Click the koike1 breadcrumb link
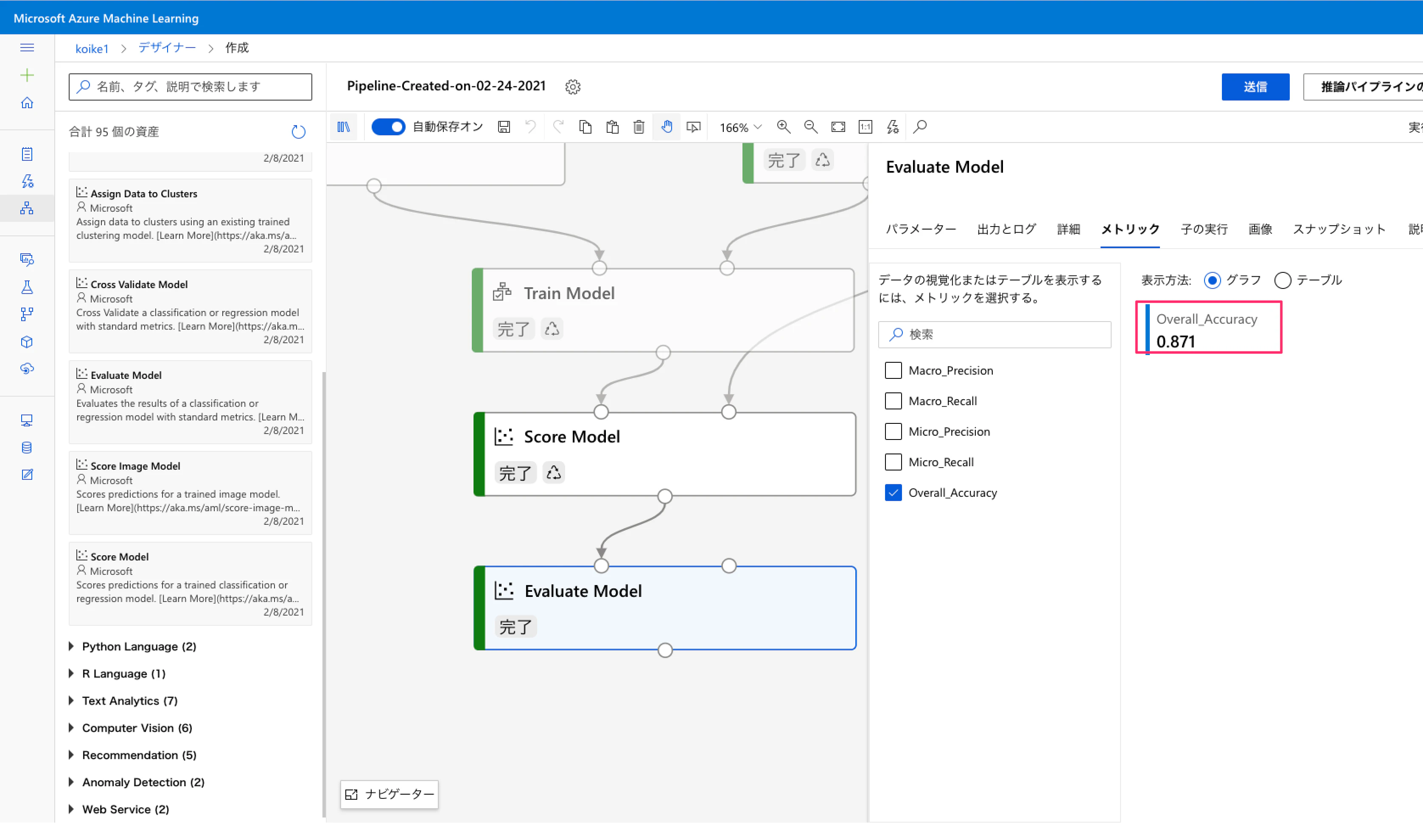Screen dimensions: 1423x840 [x=92, y=49]
